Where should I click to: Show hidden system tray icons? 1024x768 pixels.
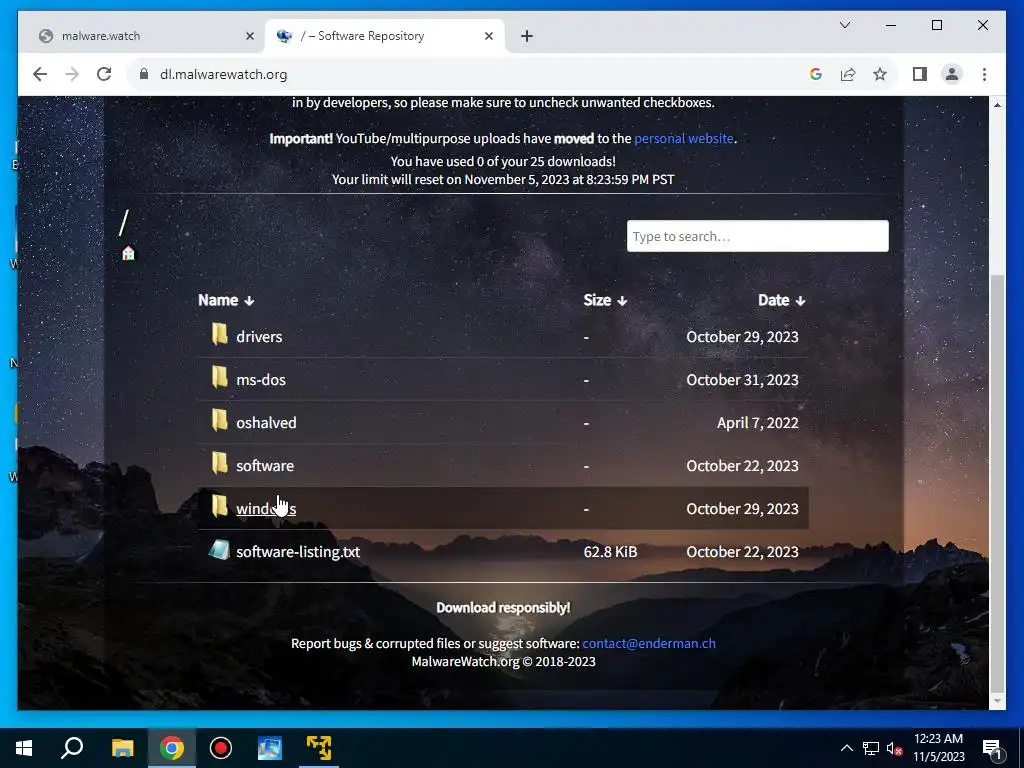[846, 748]
